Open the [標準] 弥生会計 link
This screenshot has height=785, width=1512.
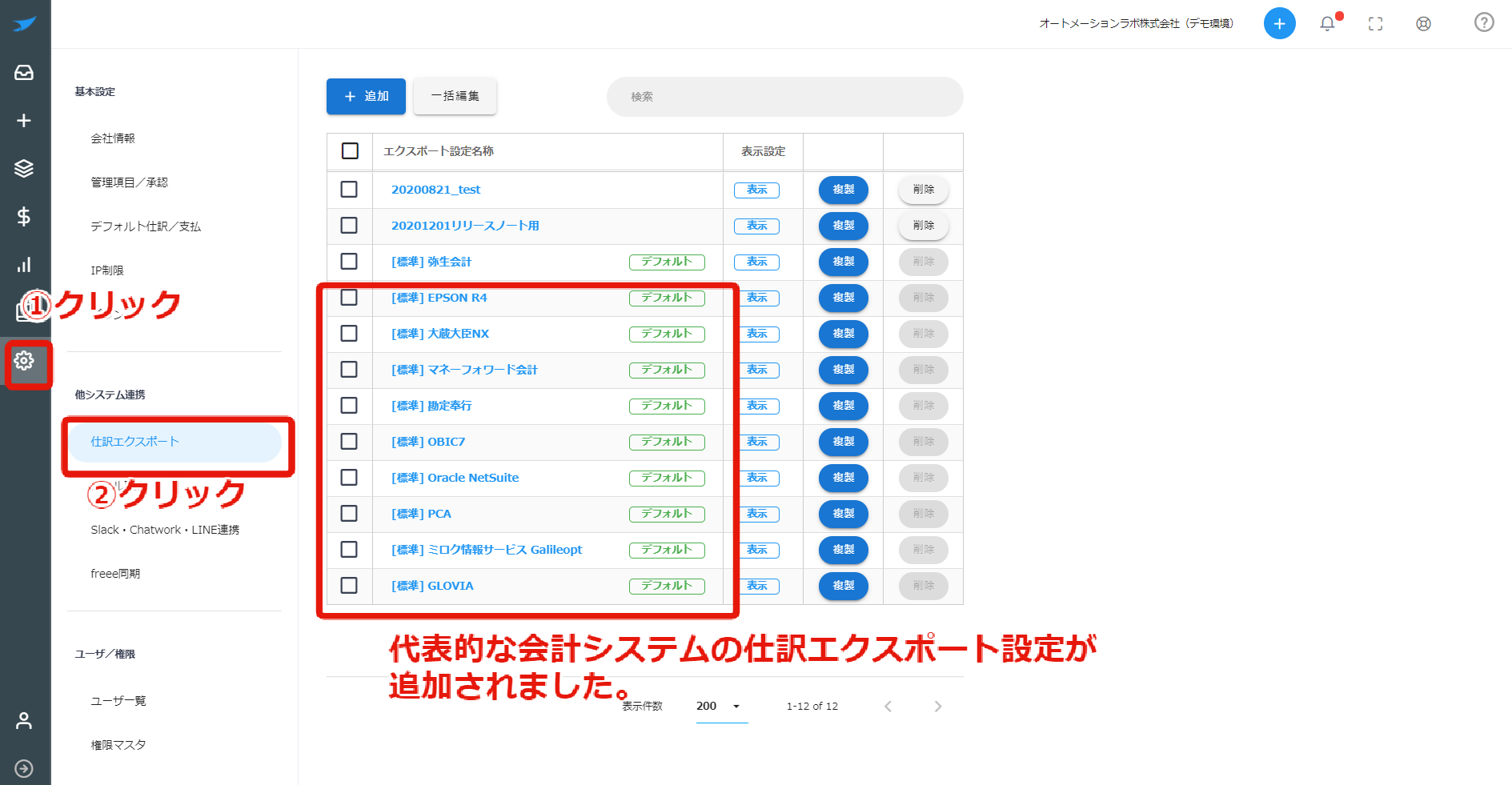tap(431, 262)
